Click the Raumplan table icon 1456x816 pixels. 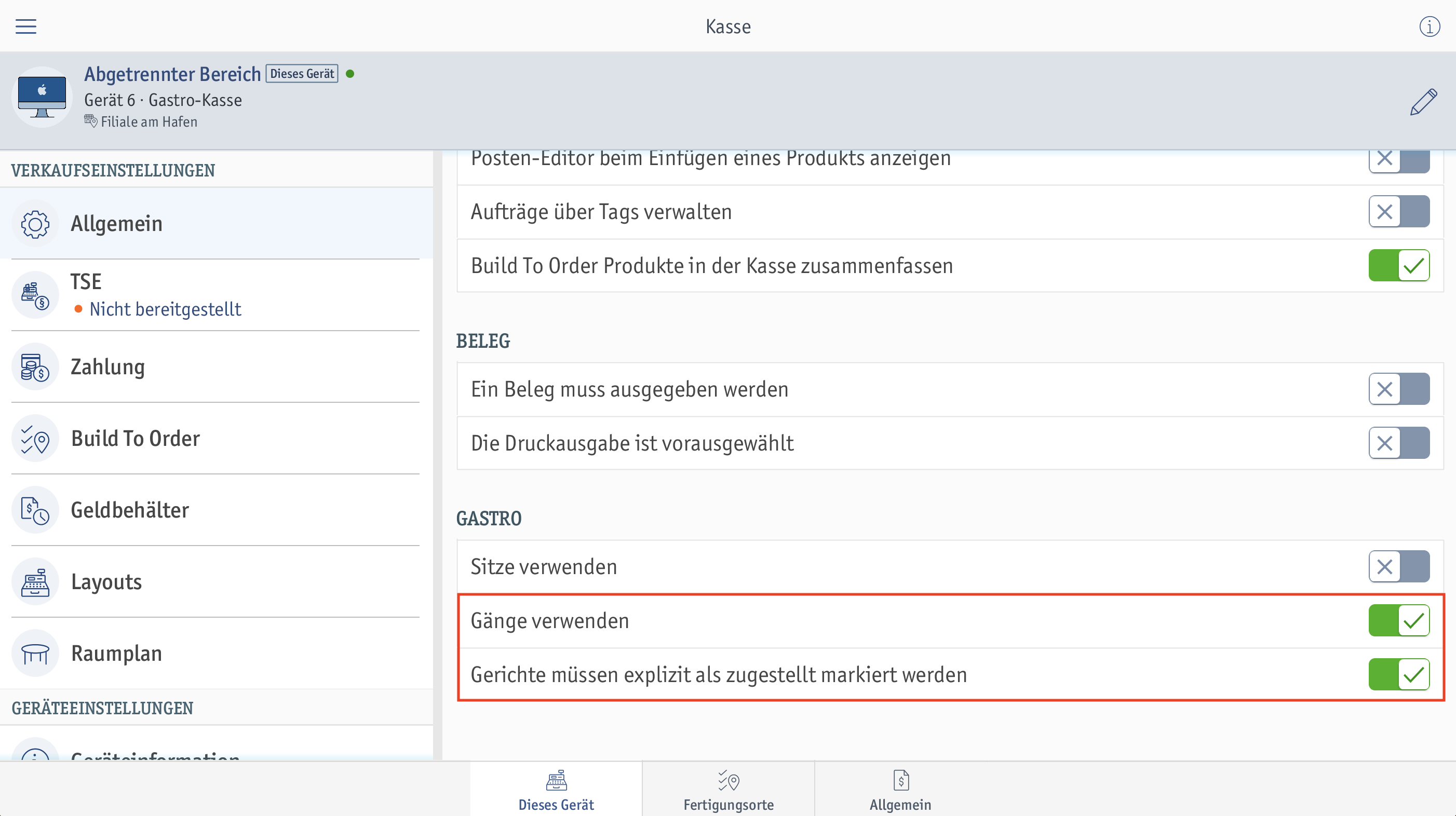(x=35, y=653)
